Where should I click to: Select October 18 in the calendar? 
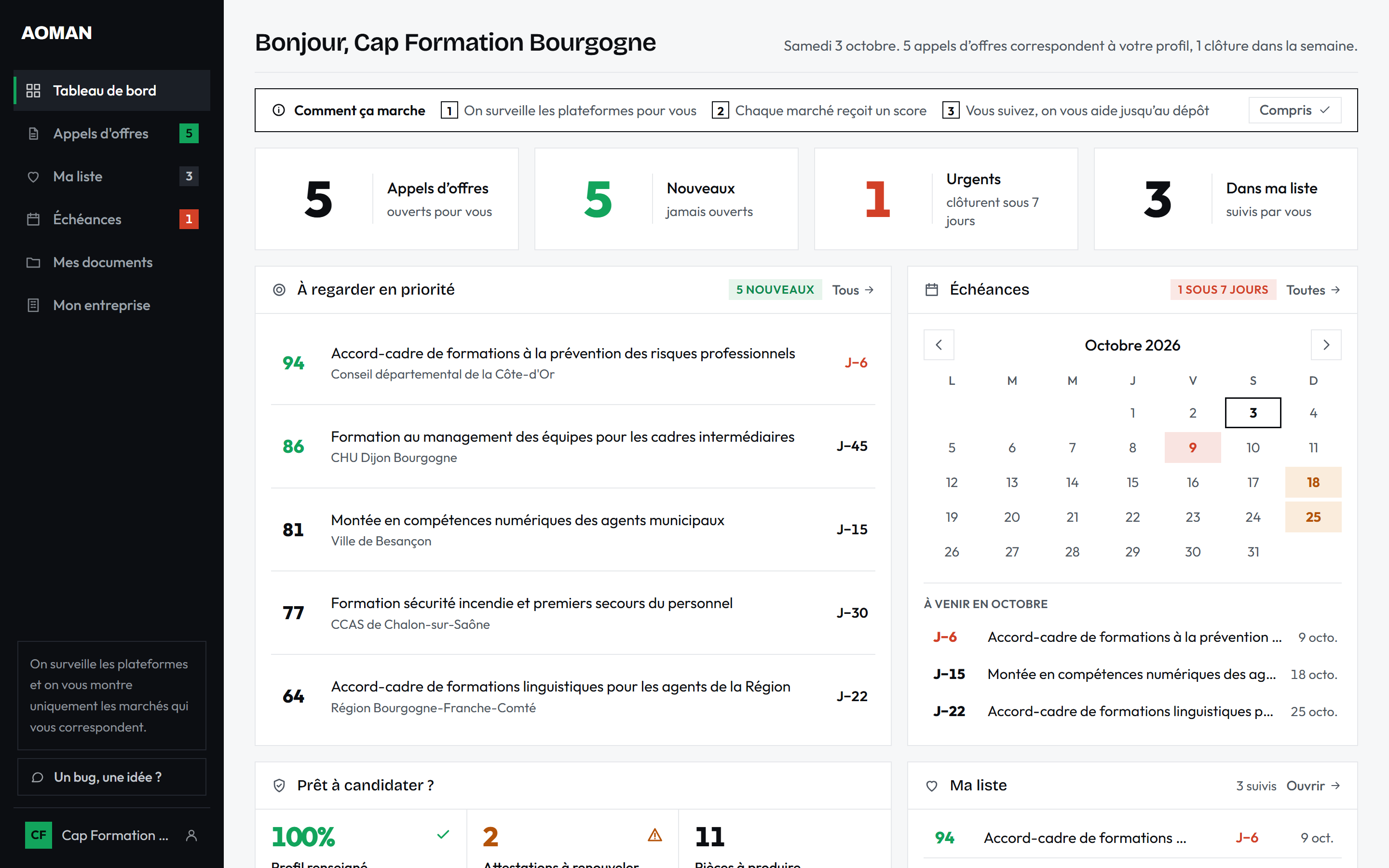click(1313, 482)
